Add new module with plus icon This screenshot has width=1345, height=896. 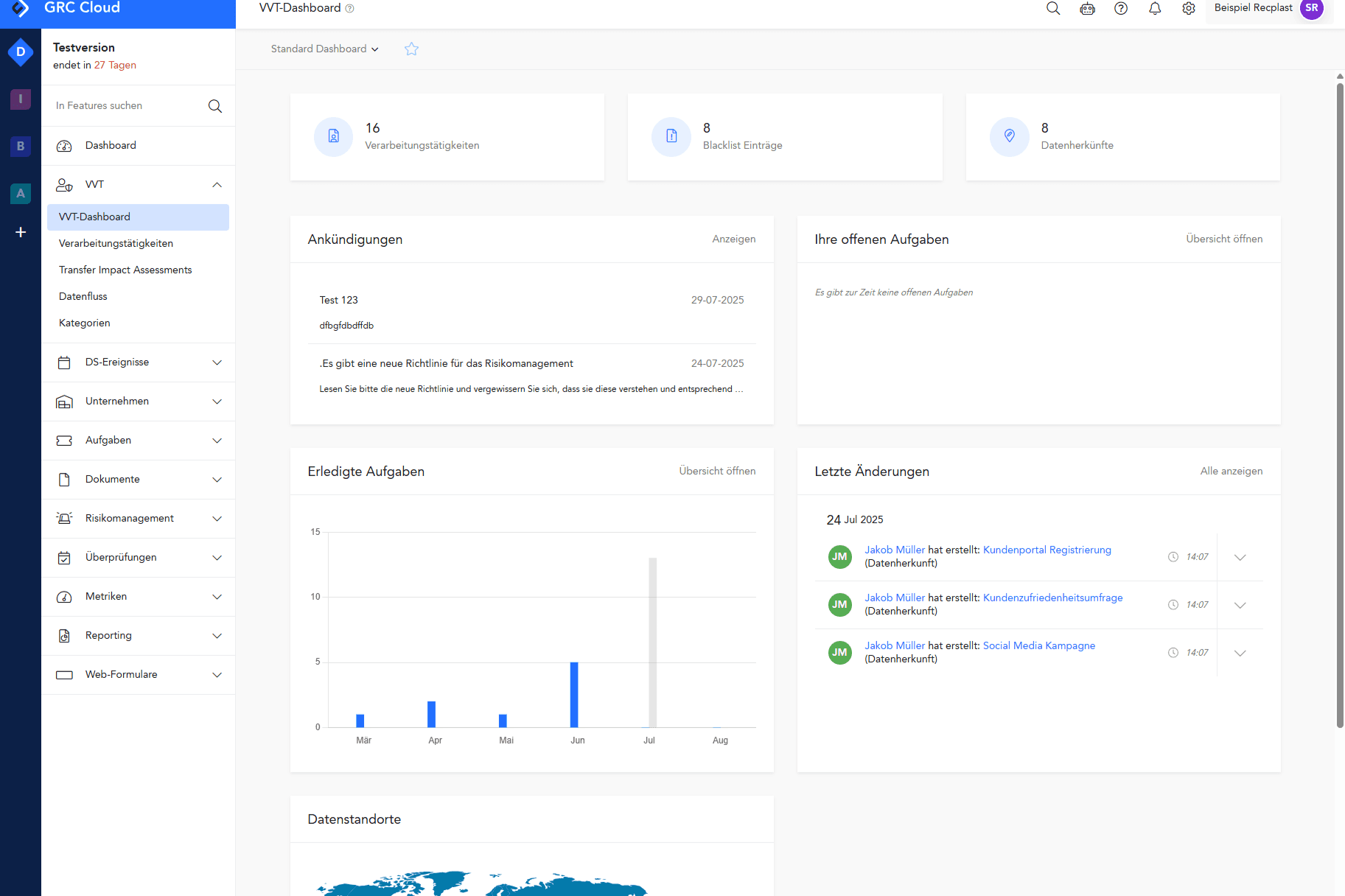click(21, 232)
